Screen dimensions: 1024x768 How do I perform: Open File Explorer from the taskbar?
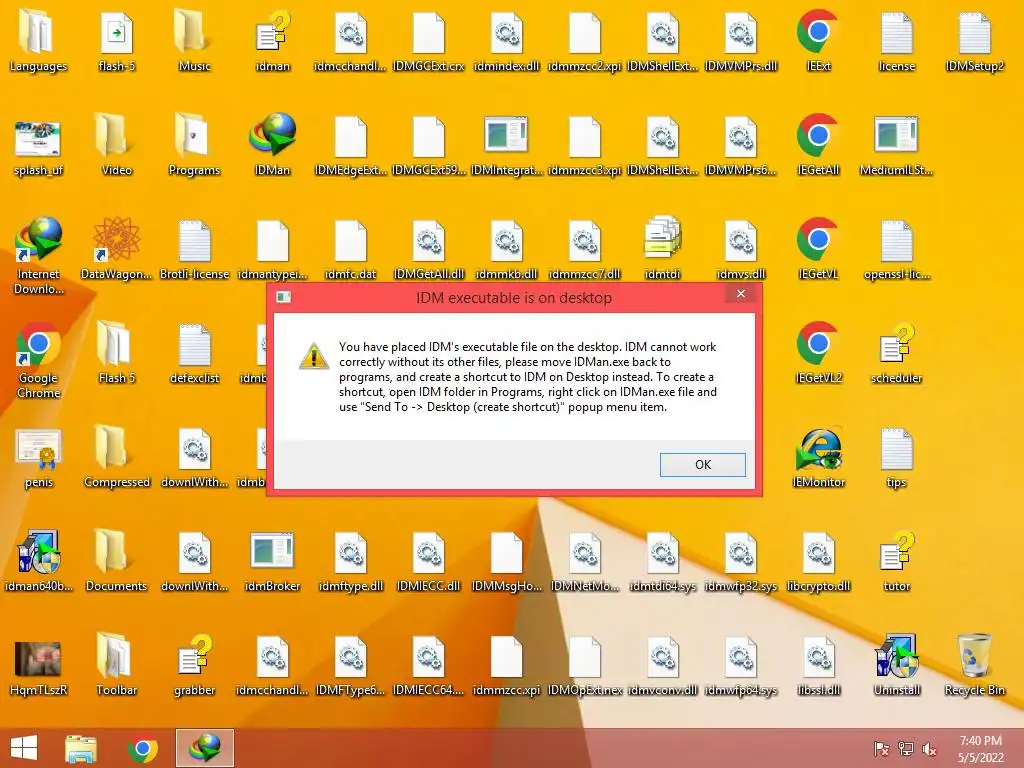point(81,748)
